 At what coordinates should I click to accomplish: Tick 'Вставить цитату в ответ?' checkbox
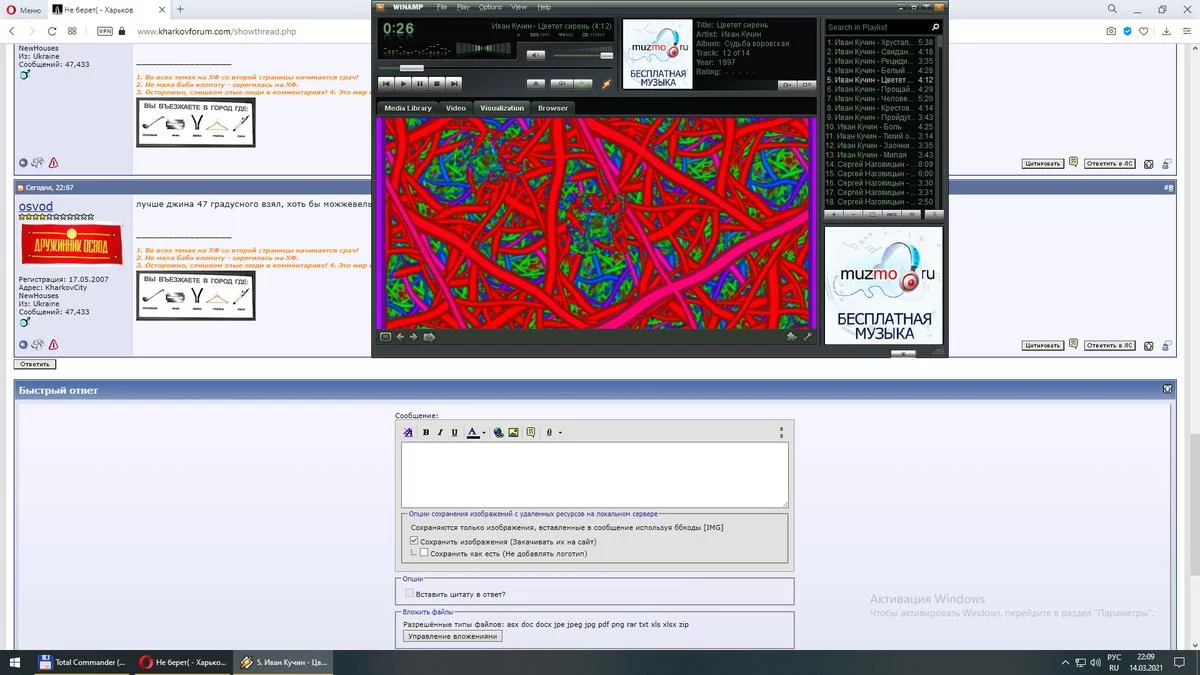[409, 594]
